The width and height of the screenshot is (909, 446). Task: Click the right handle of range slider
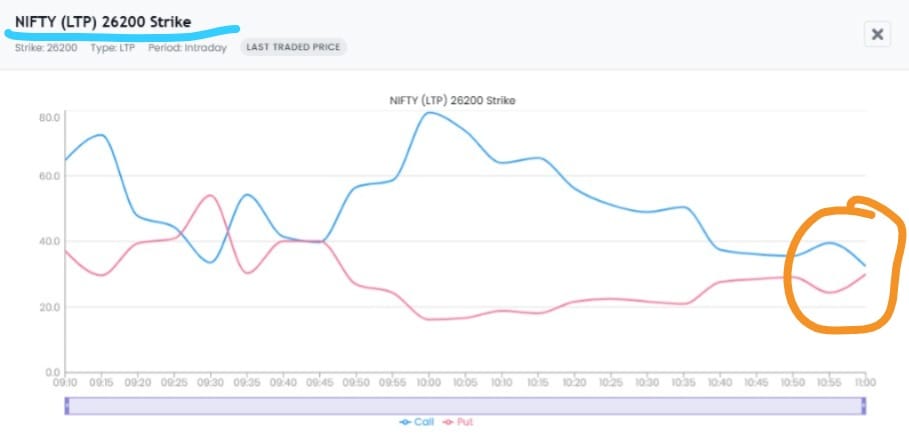pos(862,405)
